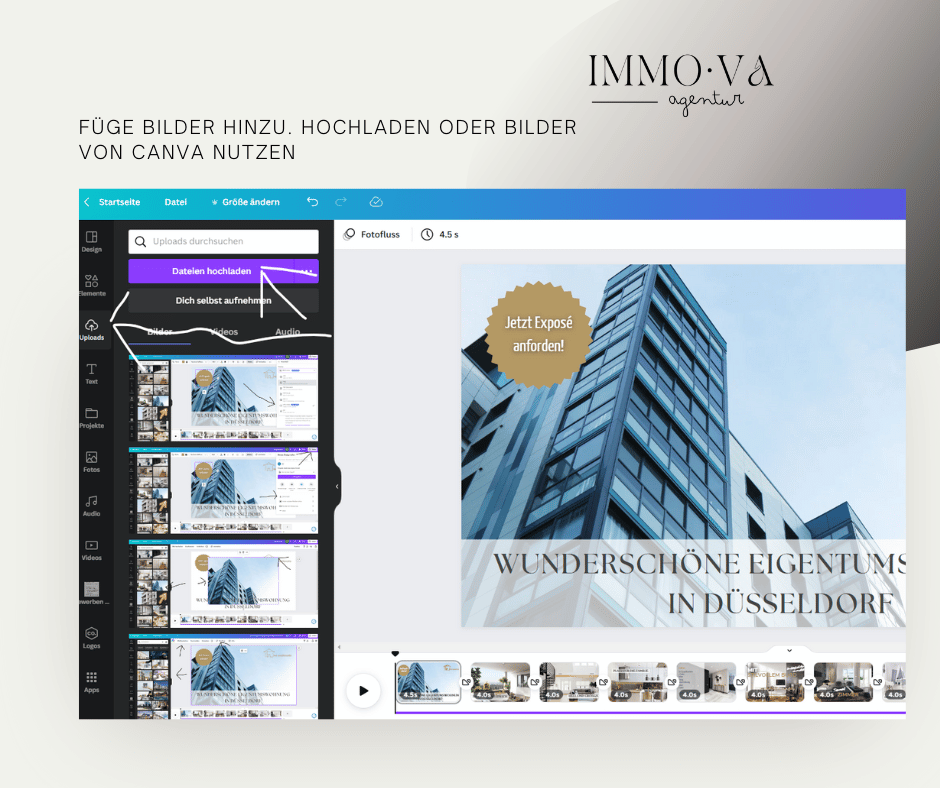Open the 4.5 s duration setting
Image resolution: width=940 pixels, height=788 pixels.
pyautogui.click(x=440, y=234)
